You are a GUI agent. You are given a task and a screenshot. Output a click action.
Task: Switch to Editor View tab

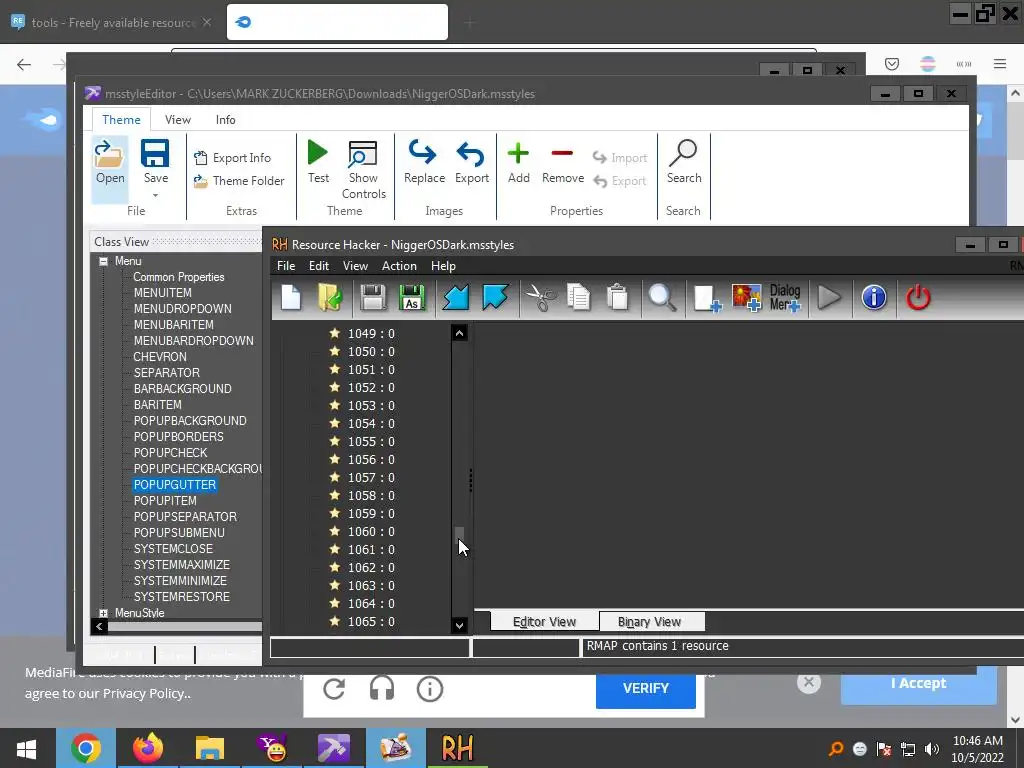[544, 622]
